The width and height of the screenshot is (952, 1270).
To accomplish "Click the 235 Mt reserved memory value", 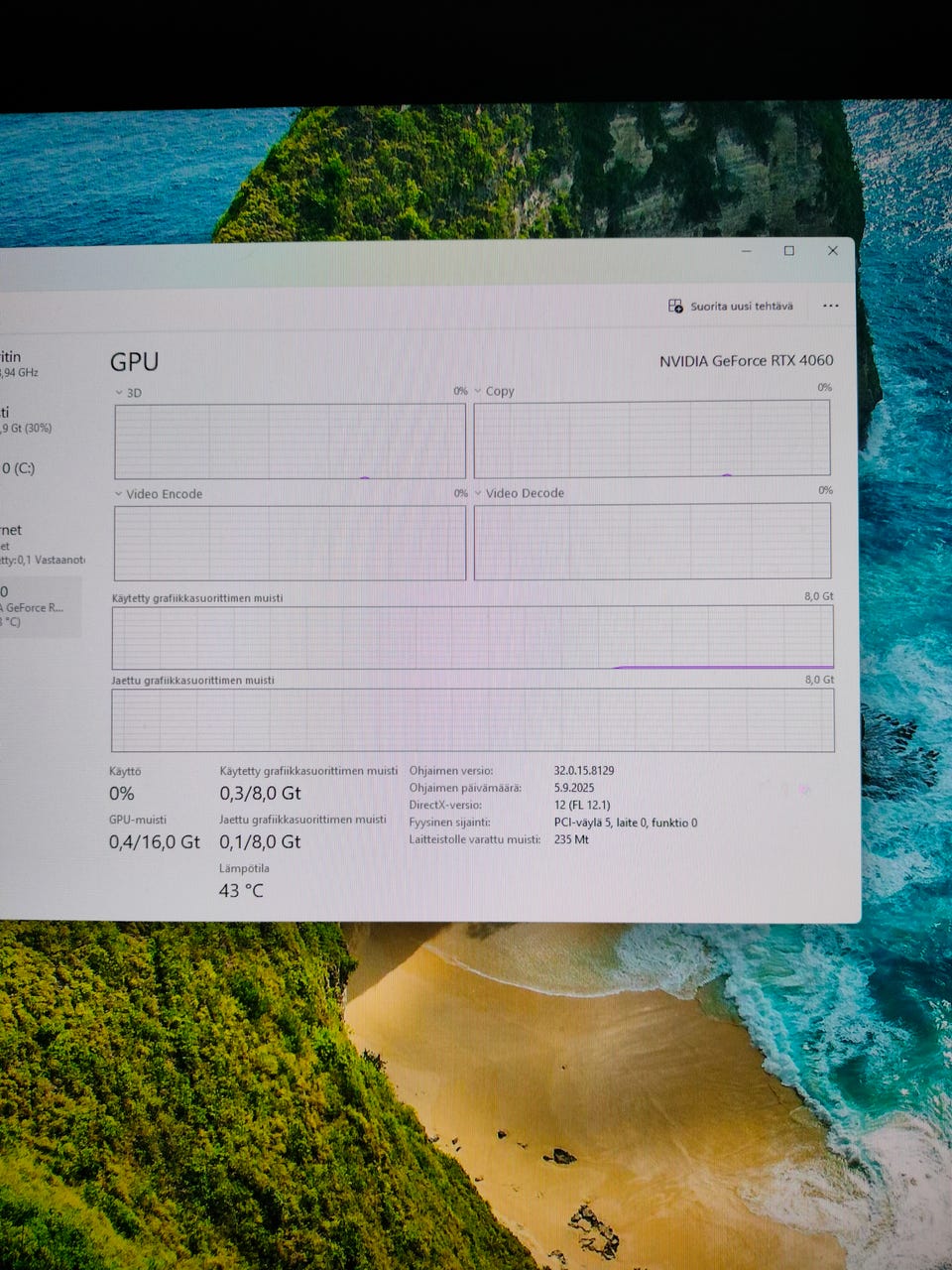I will point(571,839).
